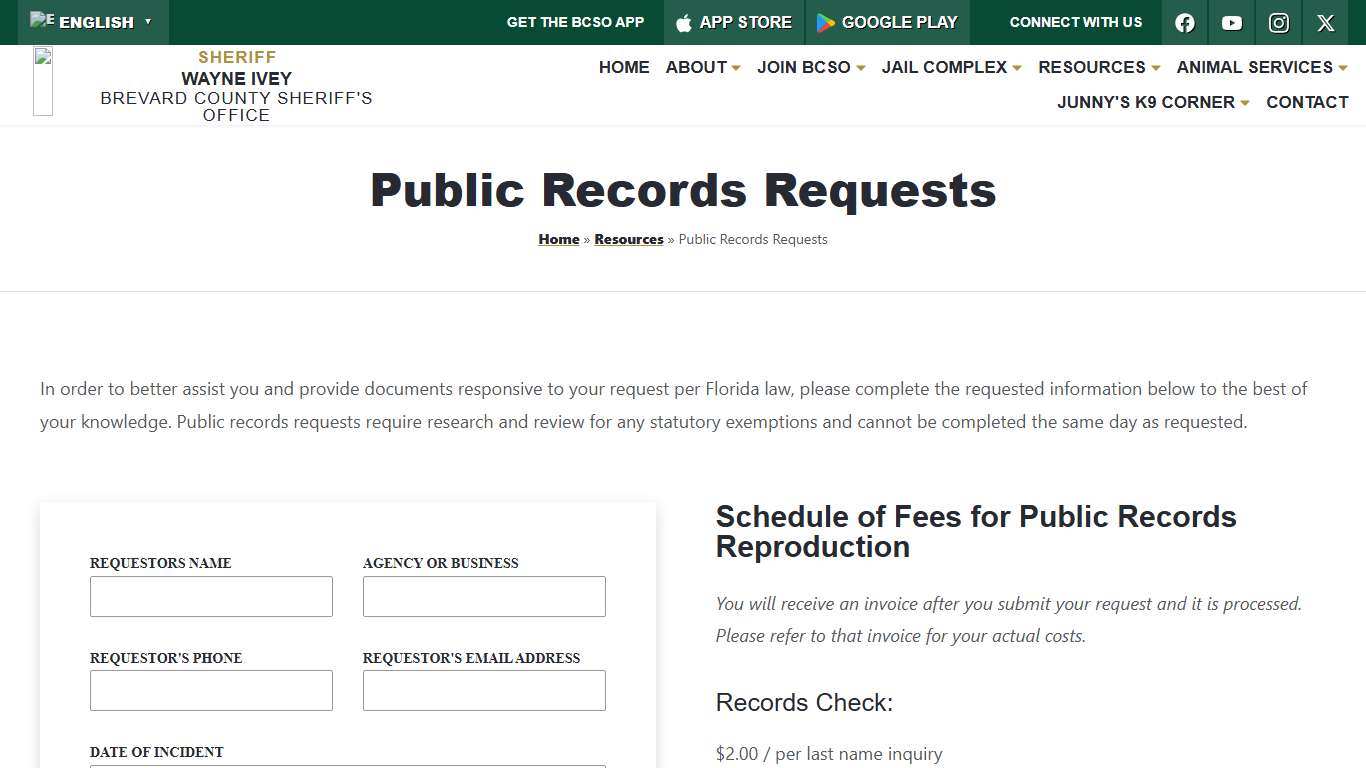Open the ENGLISH language selector dropdown

coord(93,22)
